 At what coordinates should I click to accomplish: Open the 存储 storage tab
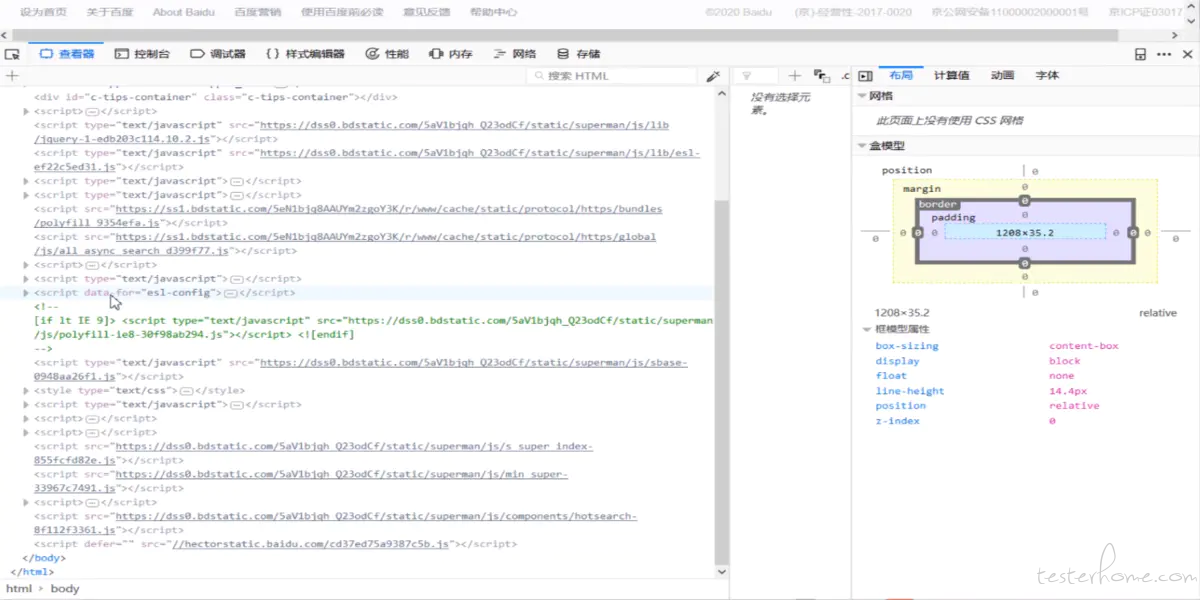579,54
